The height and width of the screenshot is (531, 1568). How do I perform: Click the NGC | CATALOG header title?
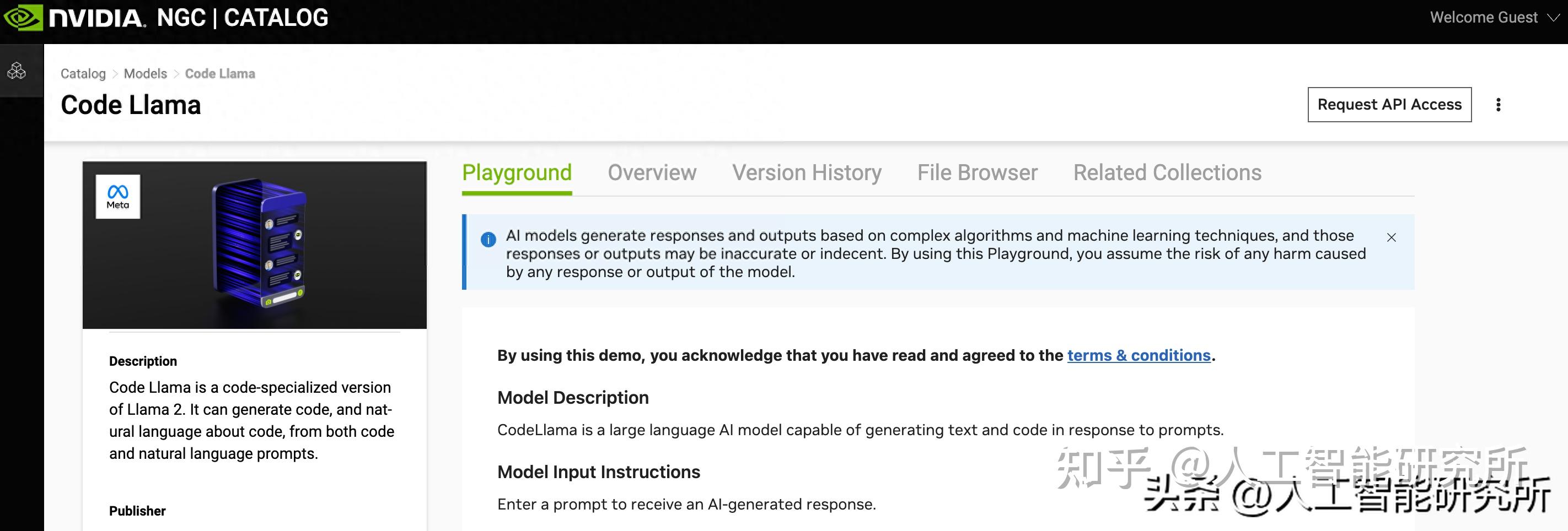pos(242,18)
